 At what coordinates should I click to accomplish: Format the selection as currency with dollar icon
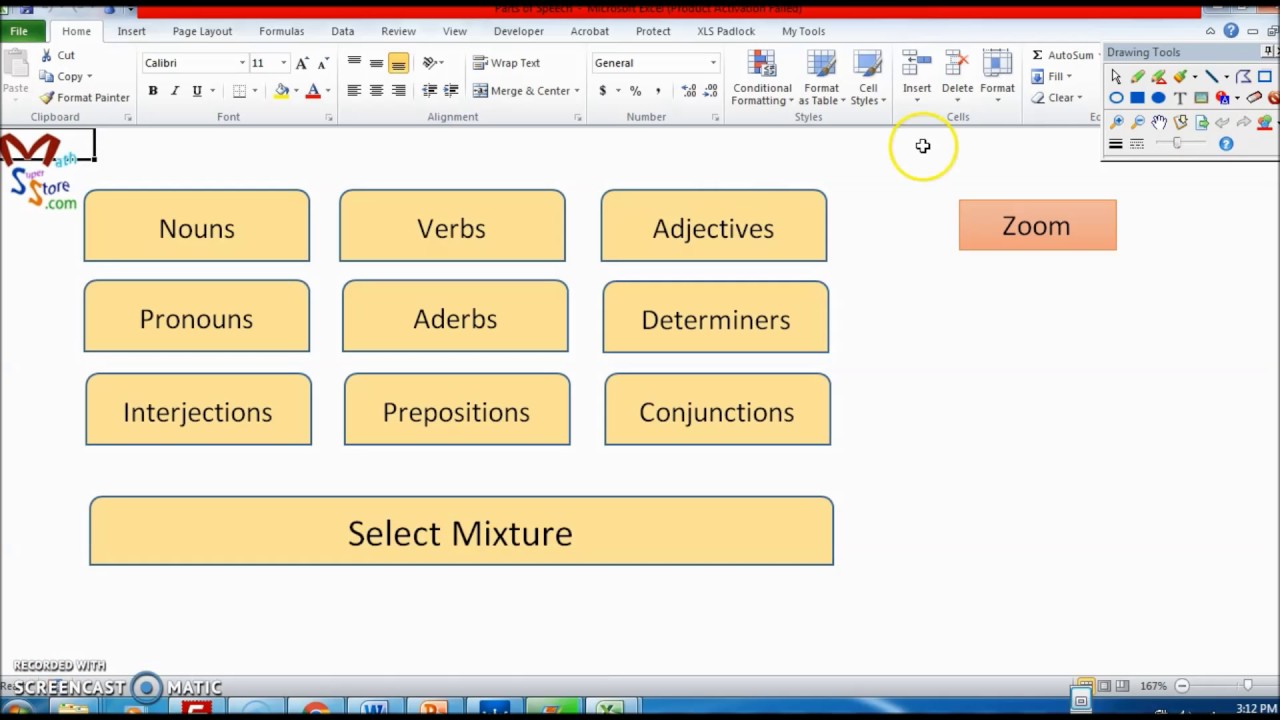click(x=602, y=91)
